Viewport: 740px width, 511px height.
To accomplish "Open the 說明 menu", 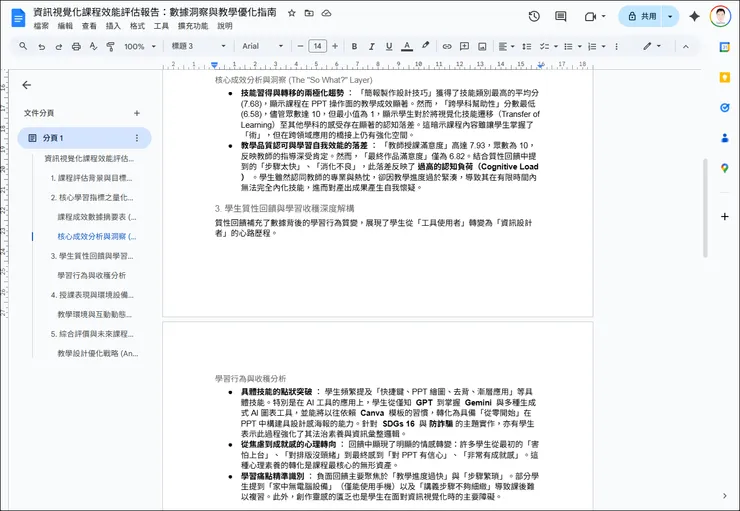I will [225, 26].
